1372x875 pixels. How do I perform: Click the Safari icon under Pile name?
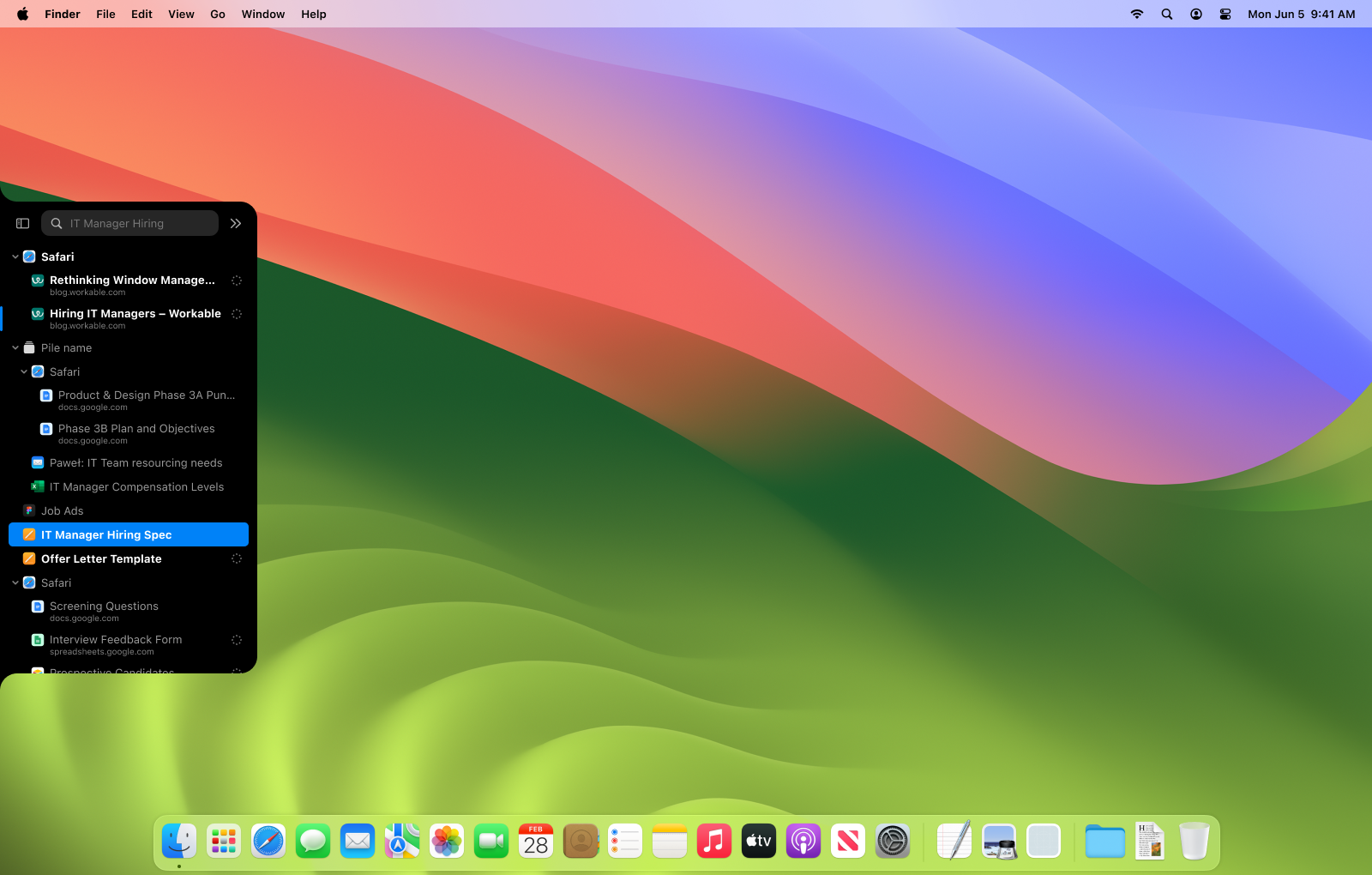38,371
